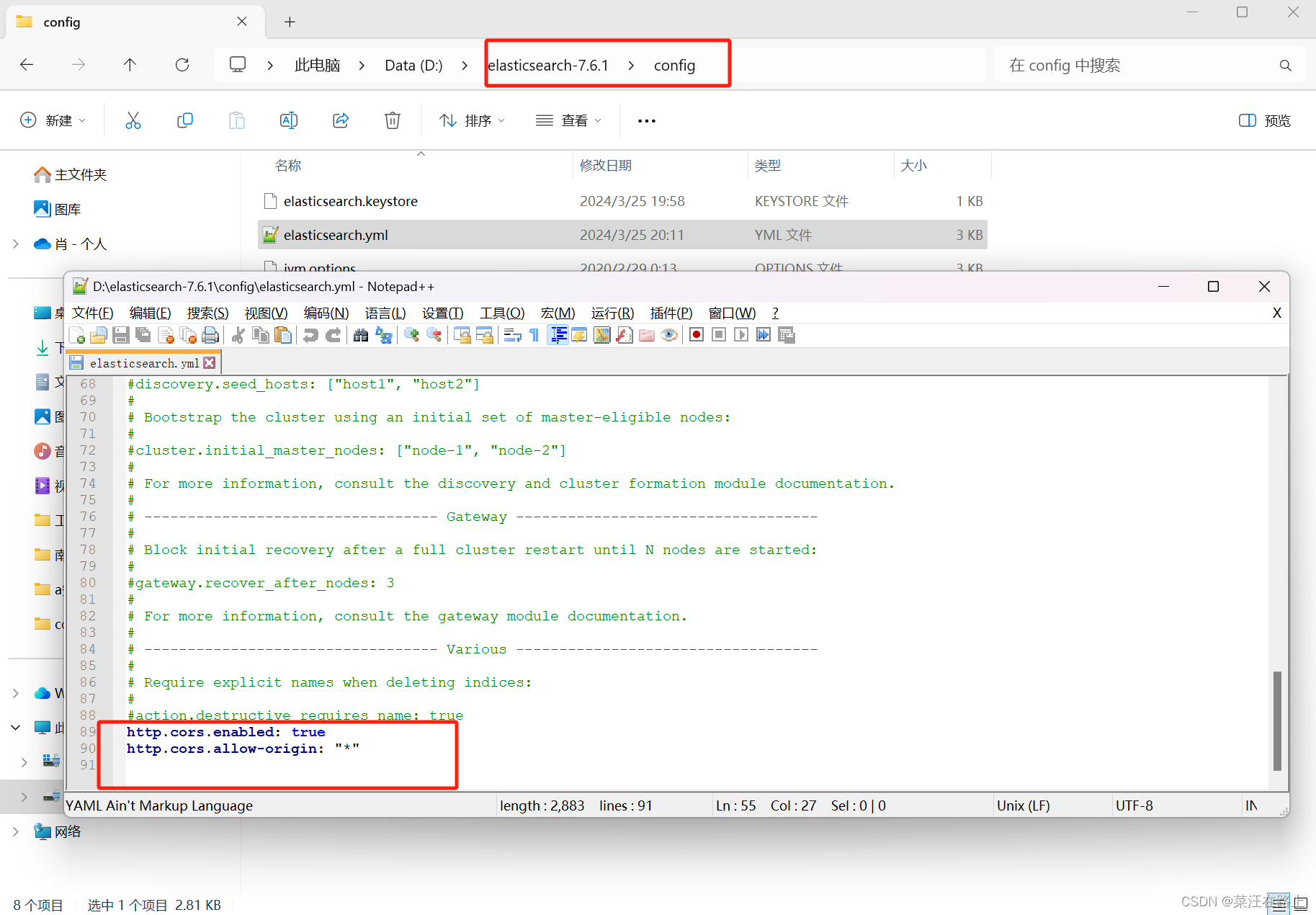Open Notepad++ 文件(F) menu
The height and width of the screenshot is (915, 1316).
click(93, 313)
